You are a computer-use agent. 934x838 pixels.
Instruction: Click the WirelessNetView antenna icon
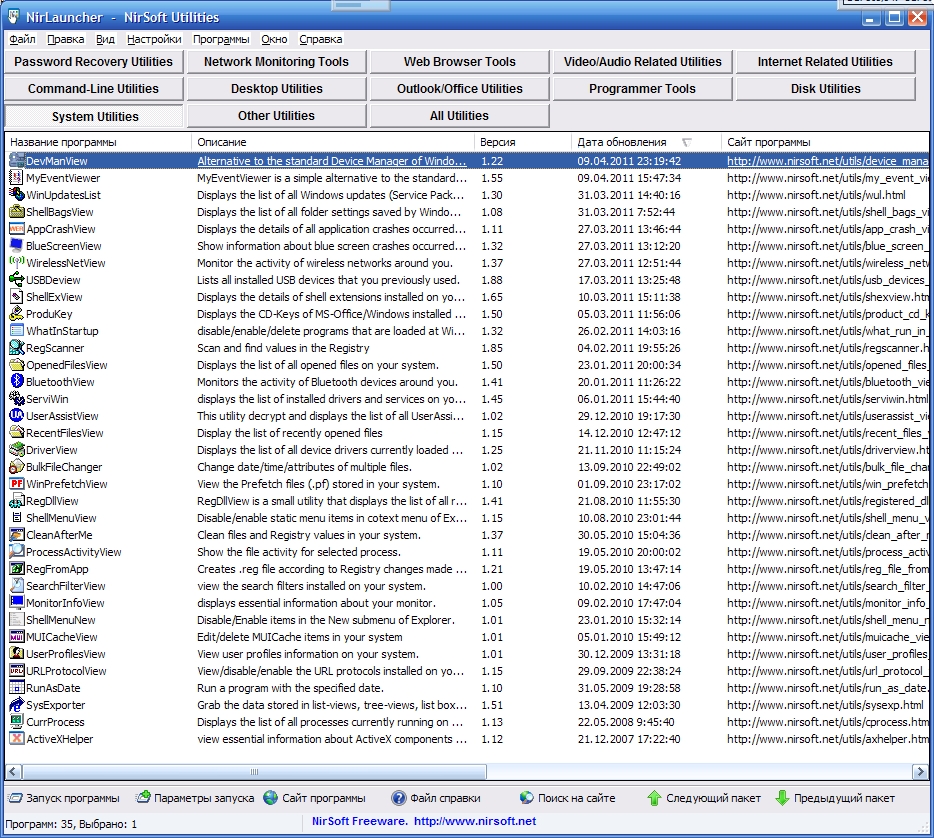(17, 263)
